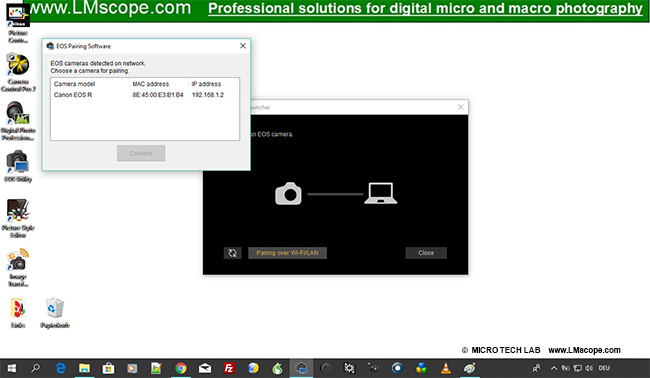This screenshot has width=650, height=378.
Task: Click the www.LMscope.com banner text
Action: [x=110, y=8]
